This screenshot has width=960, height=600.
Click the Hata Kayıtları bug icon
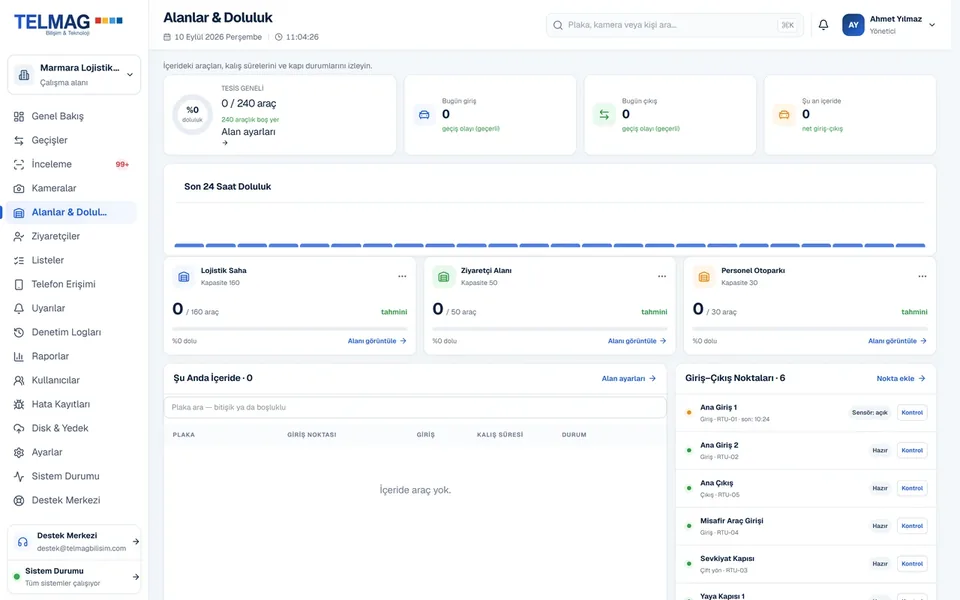coord(19,404)
